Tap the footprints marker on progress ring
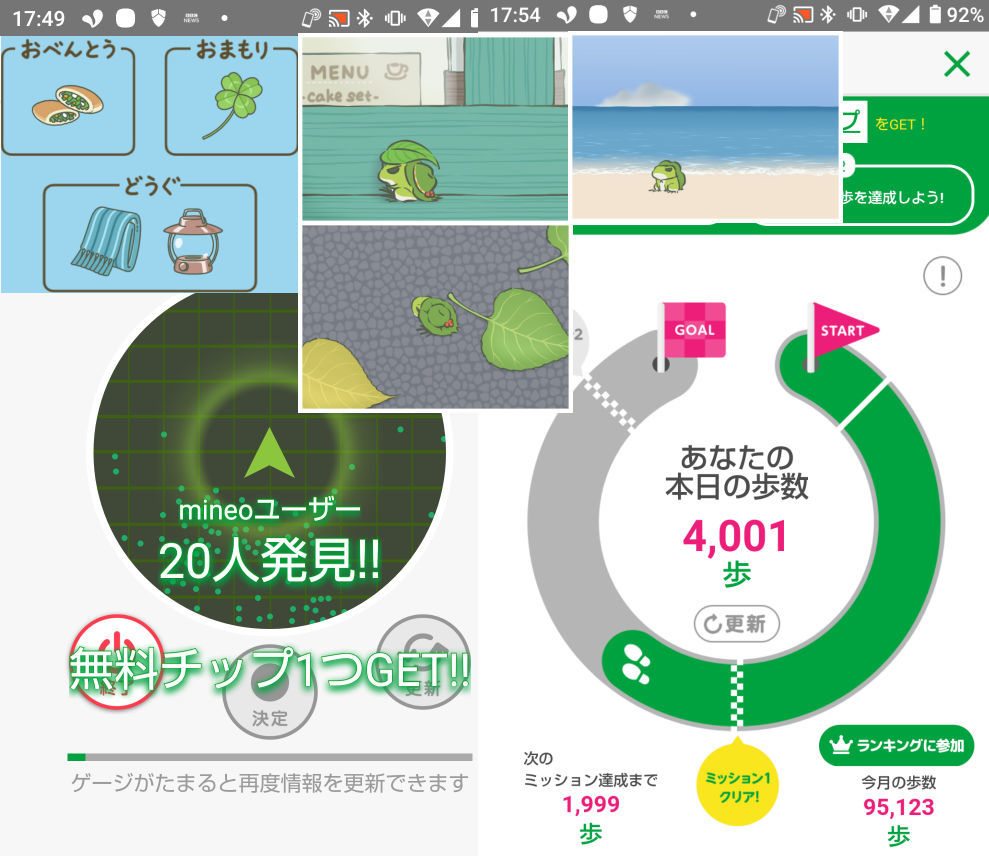Image resolution: width=989 pixels, height=856 pixels. click(637, 661)
